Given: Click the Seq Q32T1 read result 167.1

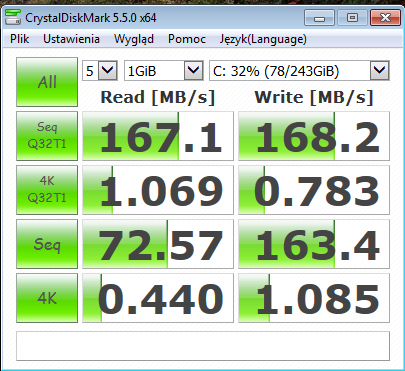Looking at the screenshot, I should coord(158,136).
